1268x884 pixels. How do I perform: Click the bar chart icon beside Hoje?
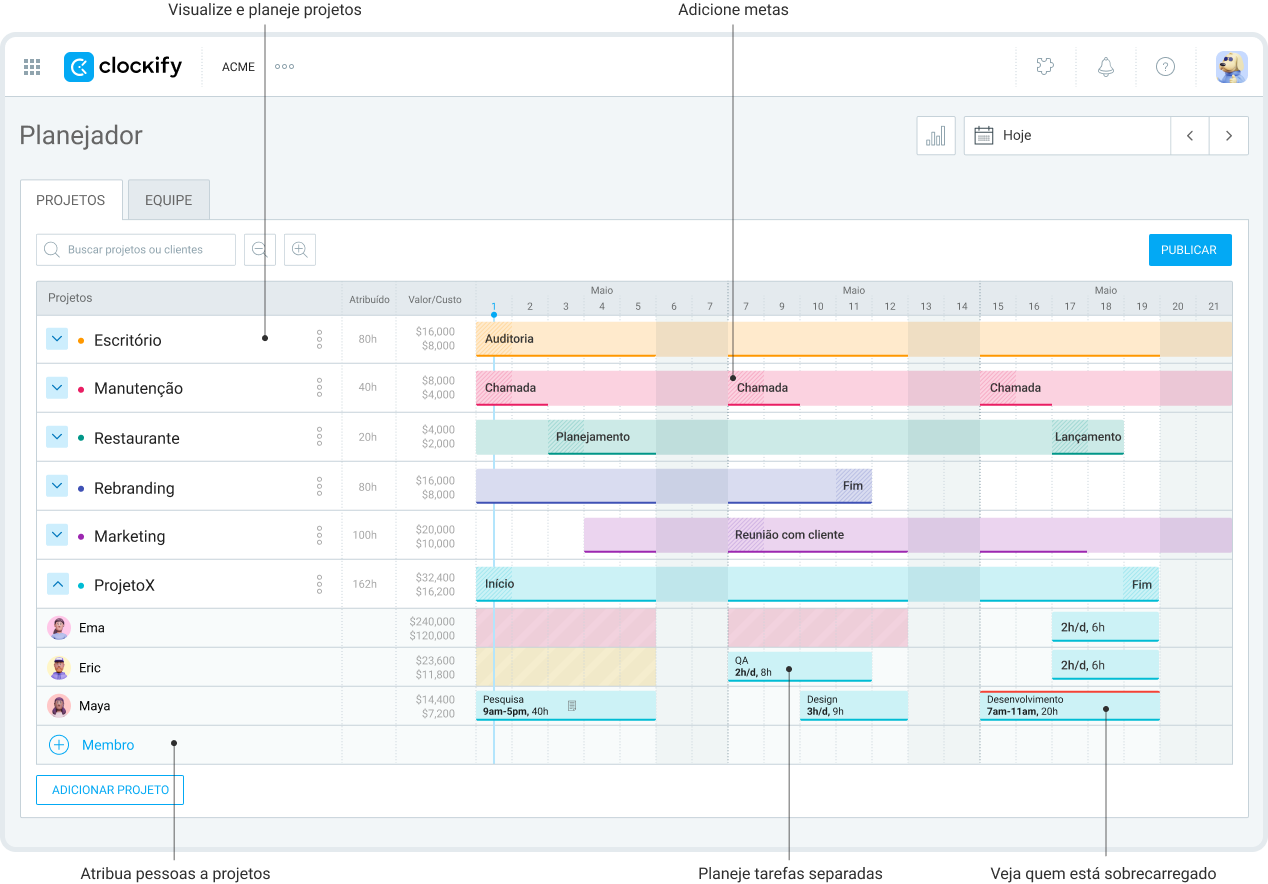pyautogui.click(x=936, y=136)
